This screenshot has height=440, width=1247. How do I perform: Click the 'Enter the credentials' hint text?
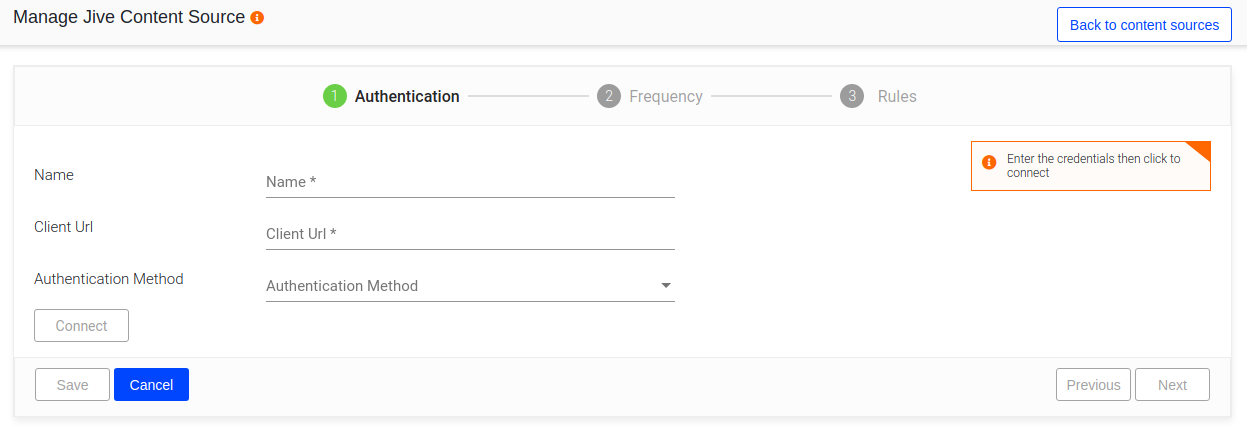1093,165
